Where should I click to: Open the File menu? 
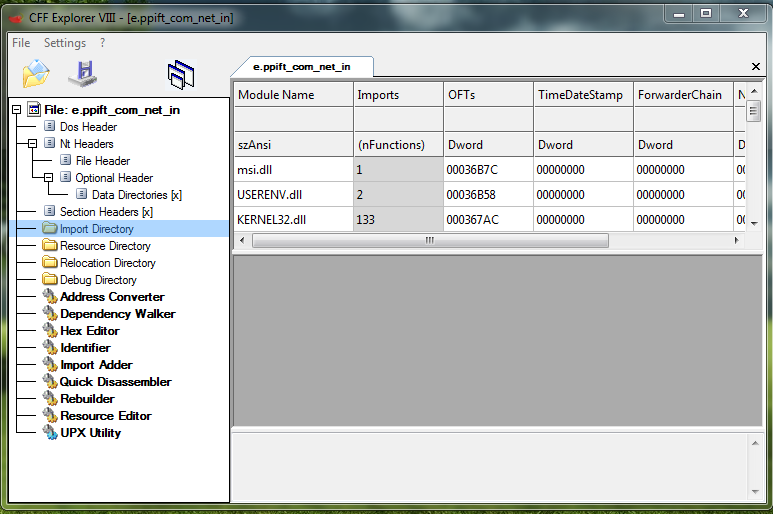[21, 43]
